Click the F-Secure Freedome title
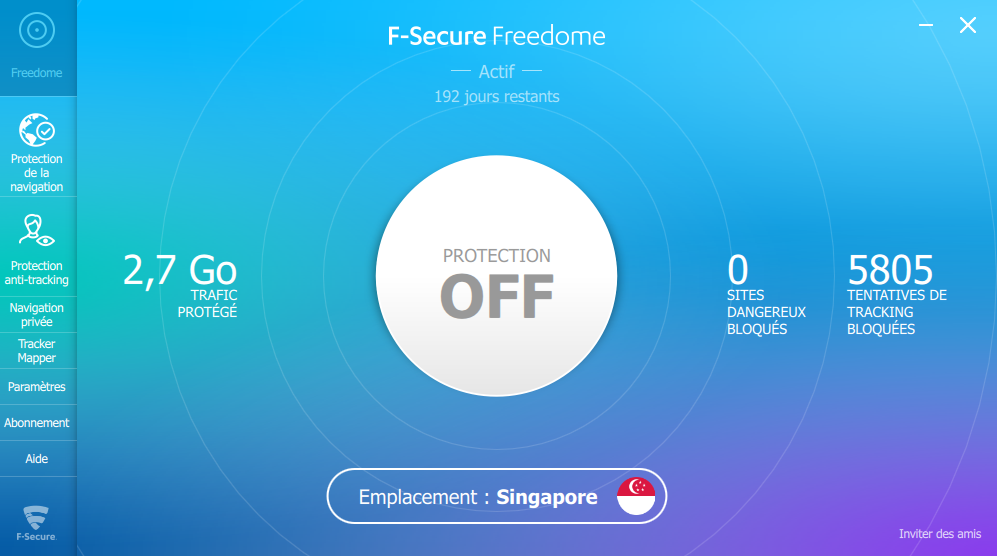The width and height of the screenshot is (997, 556). point(497,36)
